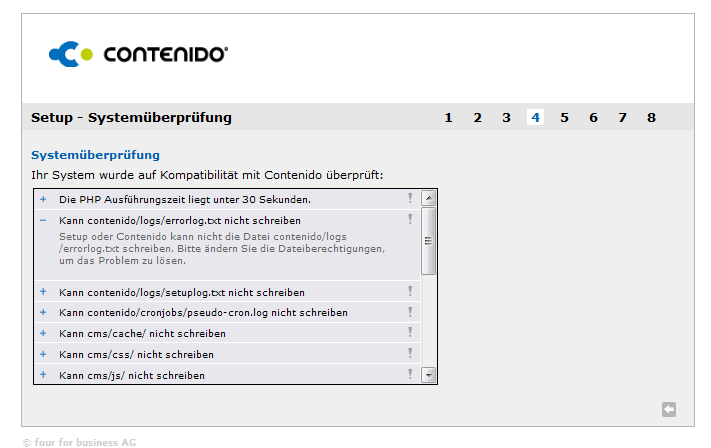Go to setup step 8

tap(652, 117)
